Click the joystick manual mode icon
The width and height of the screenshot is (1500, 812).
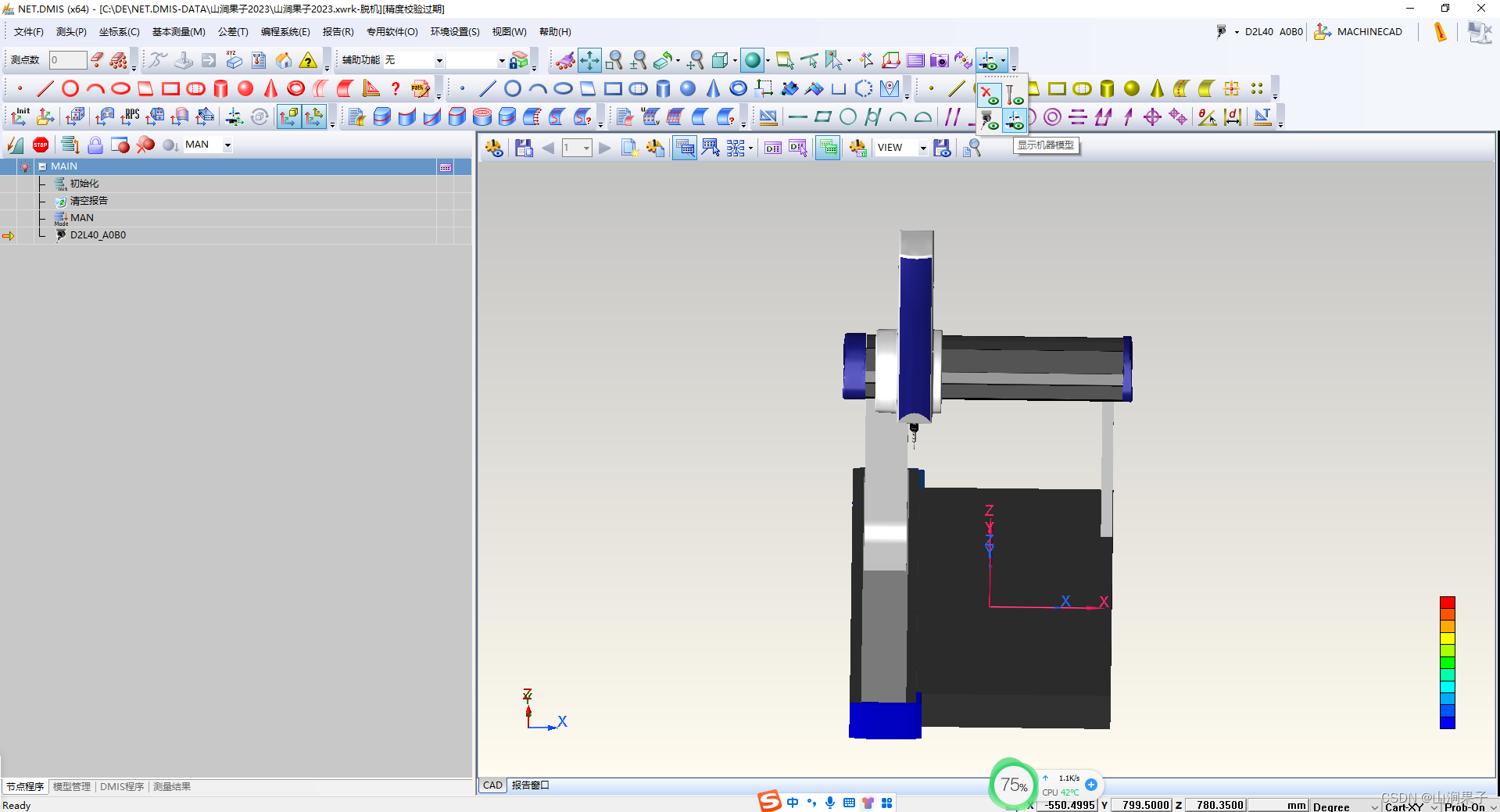tap(184, 60)
